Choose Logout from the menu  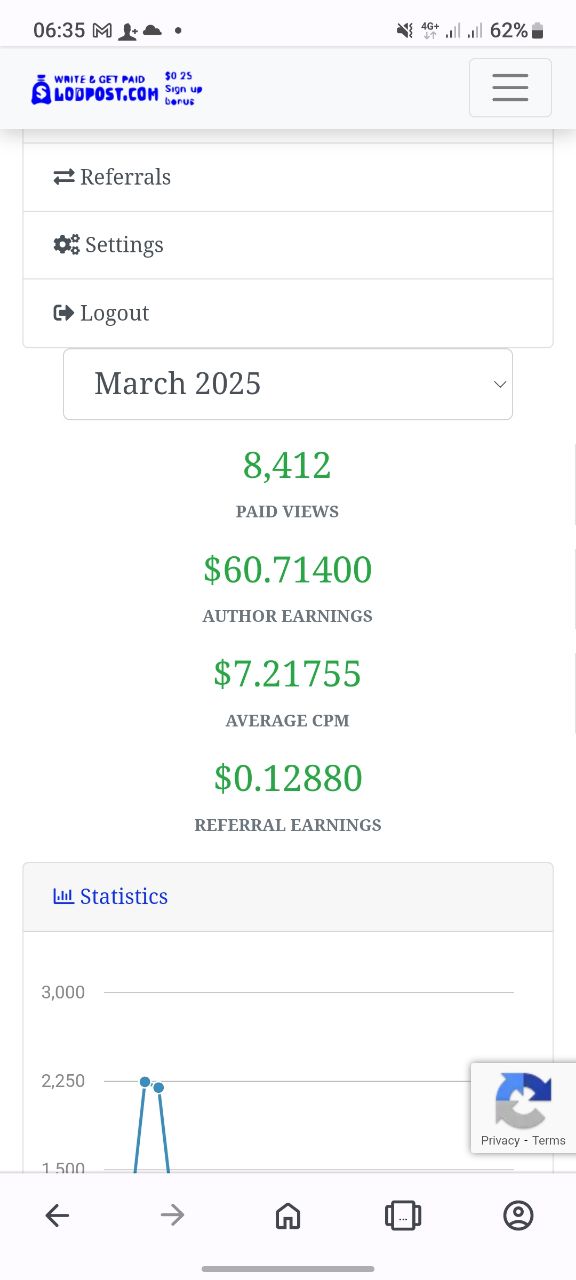point(288,313)
